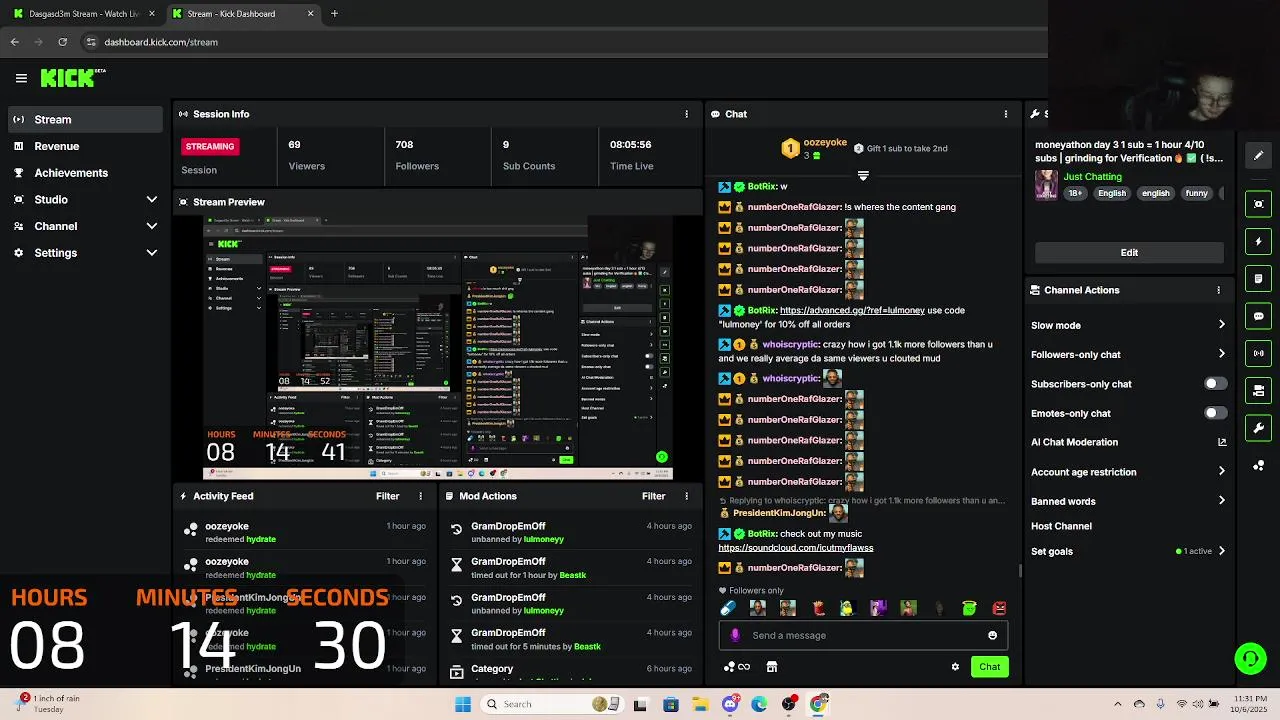The height and width of the screenshot is (720, 1280).
Task: Open the Activity Feed three-dot options menu
Action: [x=420, y=496]
